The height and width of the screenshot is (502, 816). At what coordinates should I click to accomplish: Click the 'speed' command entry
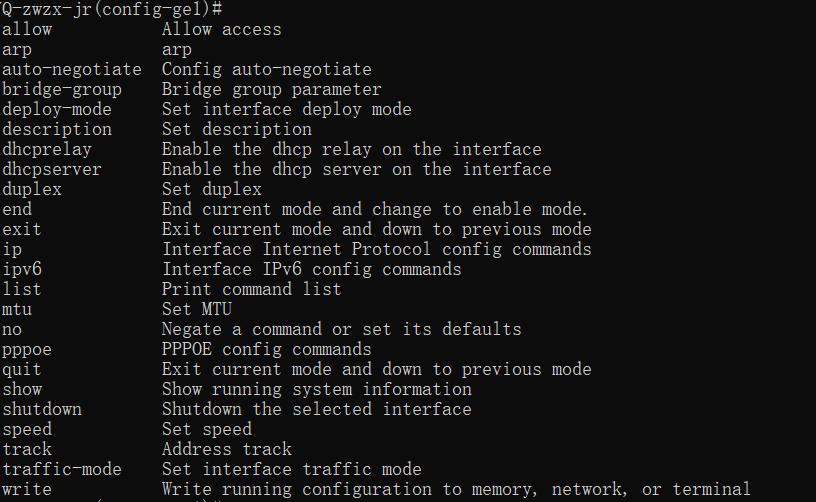click(x=27, y=429)
